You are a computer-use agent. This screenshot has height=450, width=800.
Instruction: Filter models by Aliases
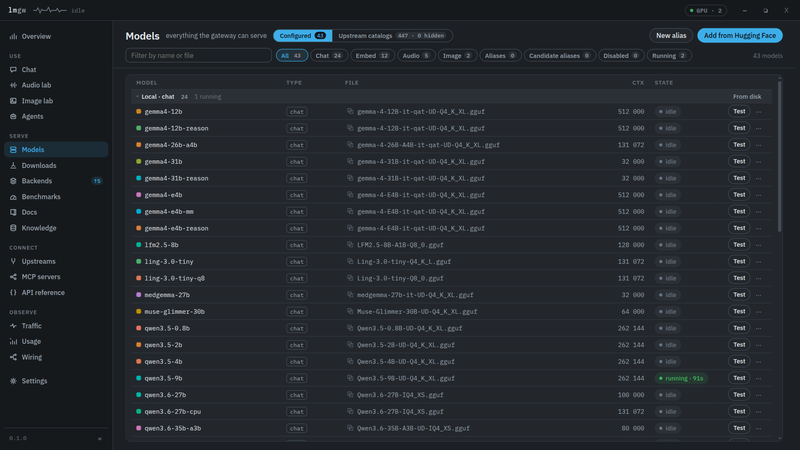(x=501, y=56)
